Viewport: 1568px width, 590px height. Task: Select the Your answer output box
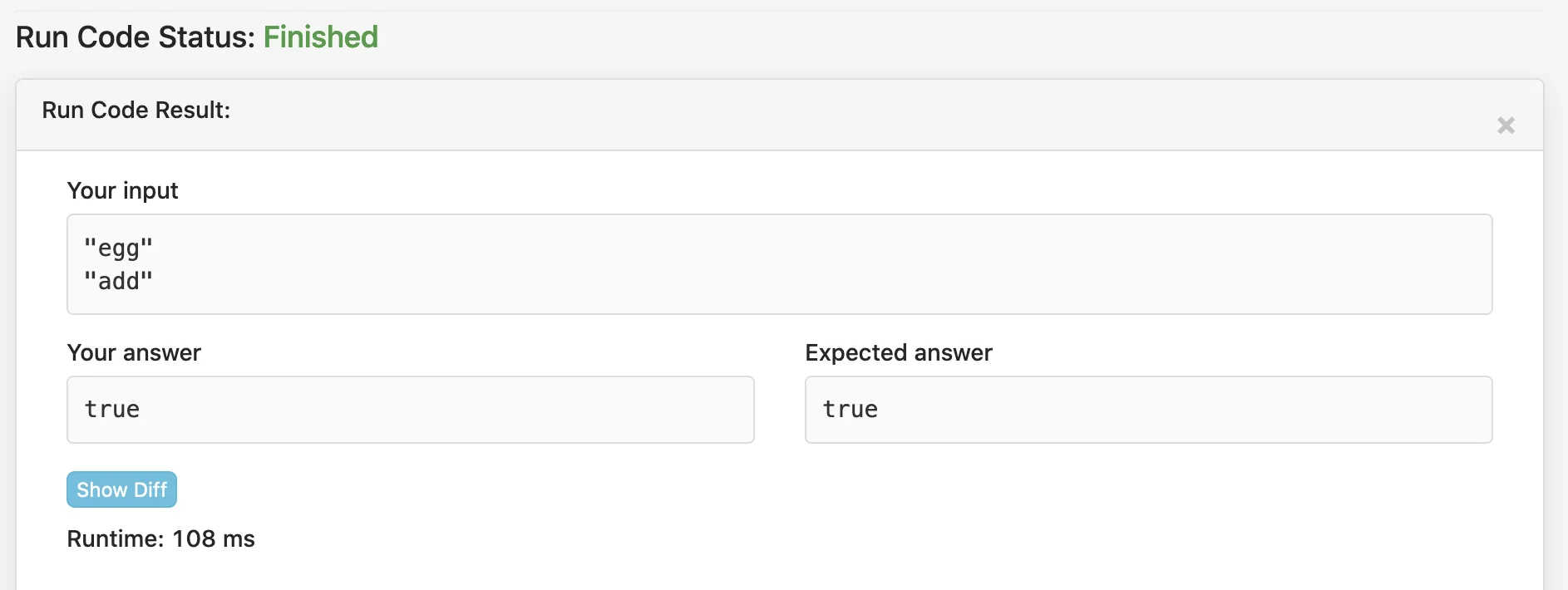click(x=411, y=410)
